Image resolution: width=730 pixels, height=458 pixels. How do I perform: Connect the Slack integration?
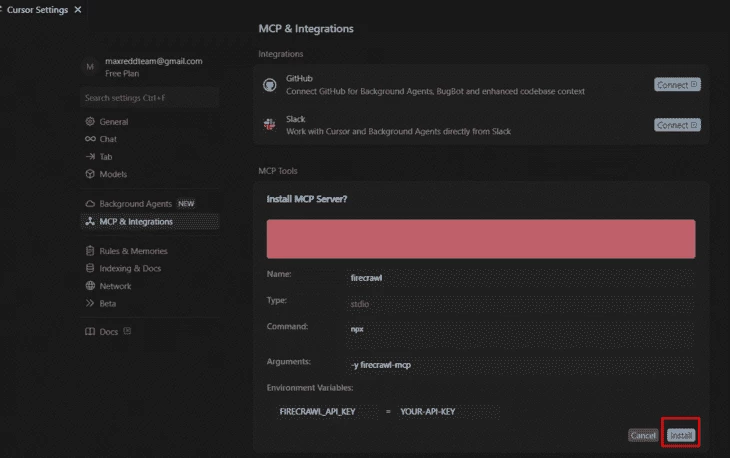point(677,125)
